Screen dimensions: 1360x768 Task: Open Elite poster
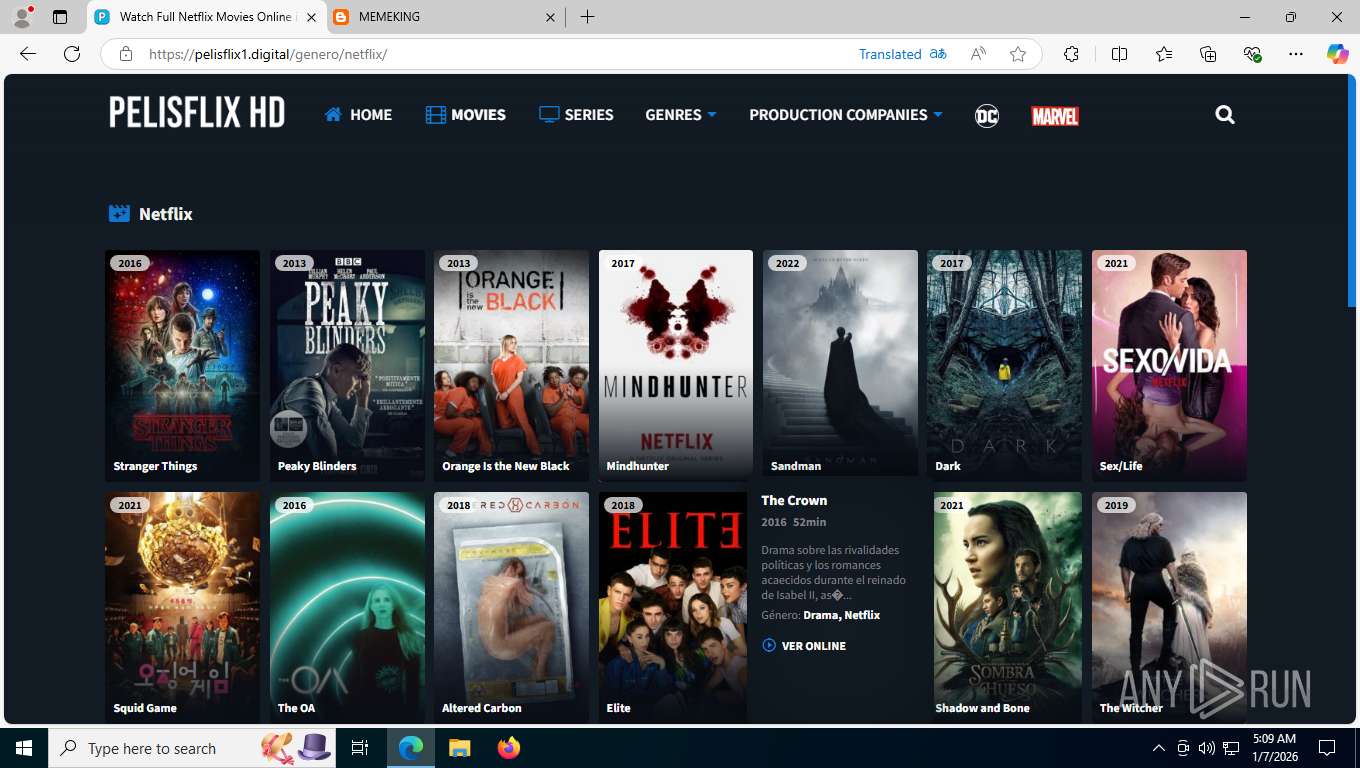click(x=673, y=607)
